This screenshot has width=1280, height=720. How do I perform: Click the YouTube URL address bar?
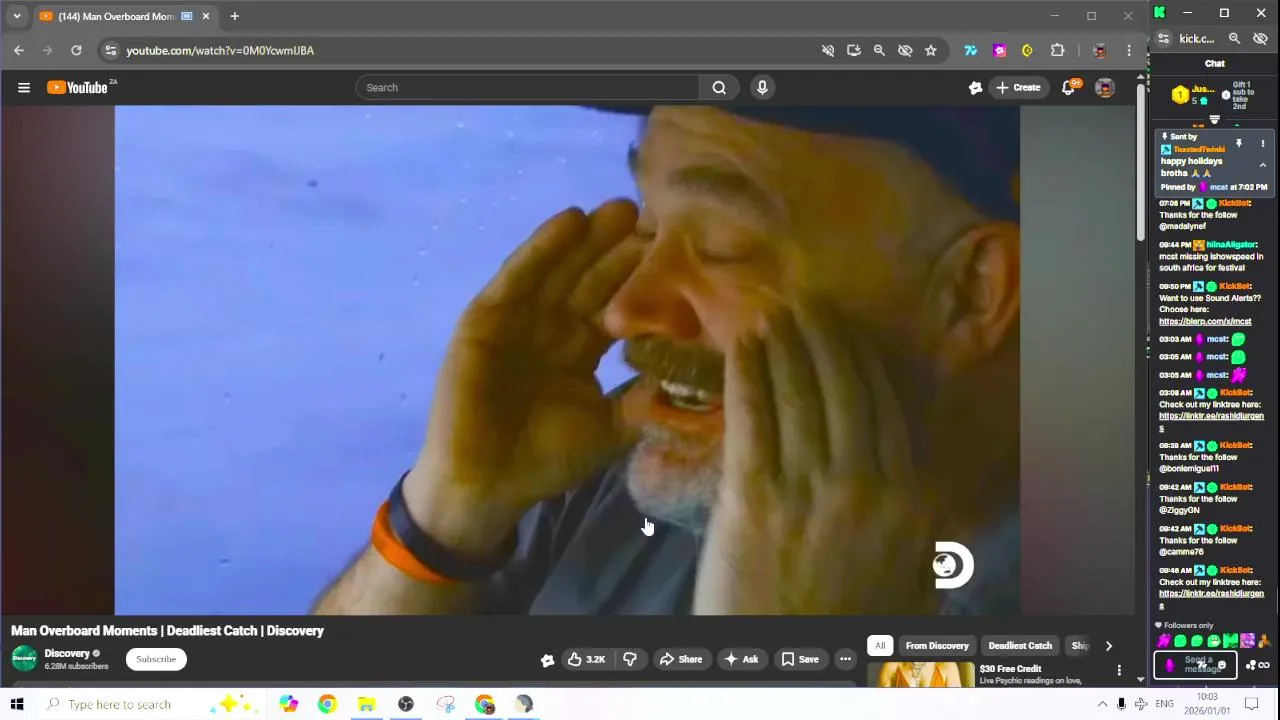tap(460, 50)
